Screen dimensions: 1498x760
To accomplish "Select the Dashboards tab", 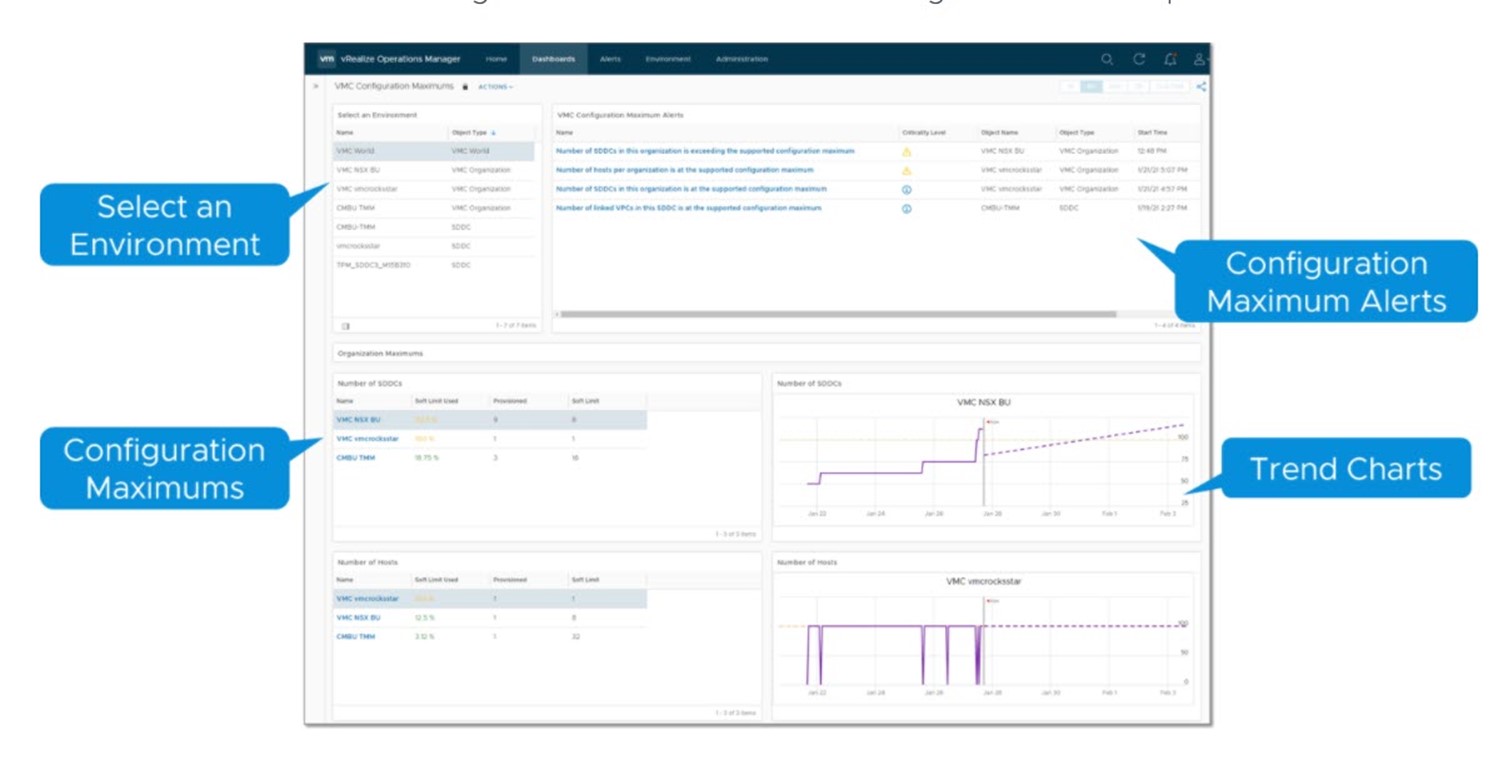I will 553,59.
